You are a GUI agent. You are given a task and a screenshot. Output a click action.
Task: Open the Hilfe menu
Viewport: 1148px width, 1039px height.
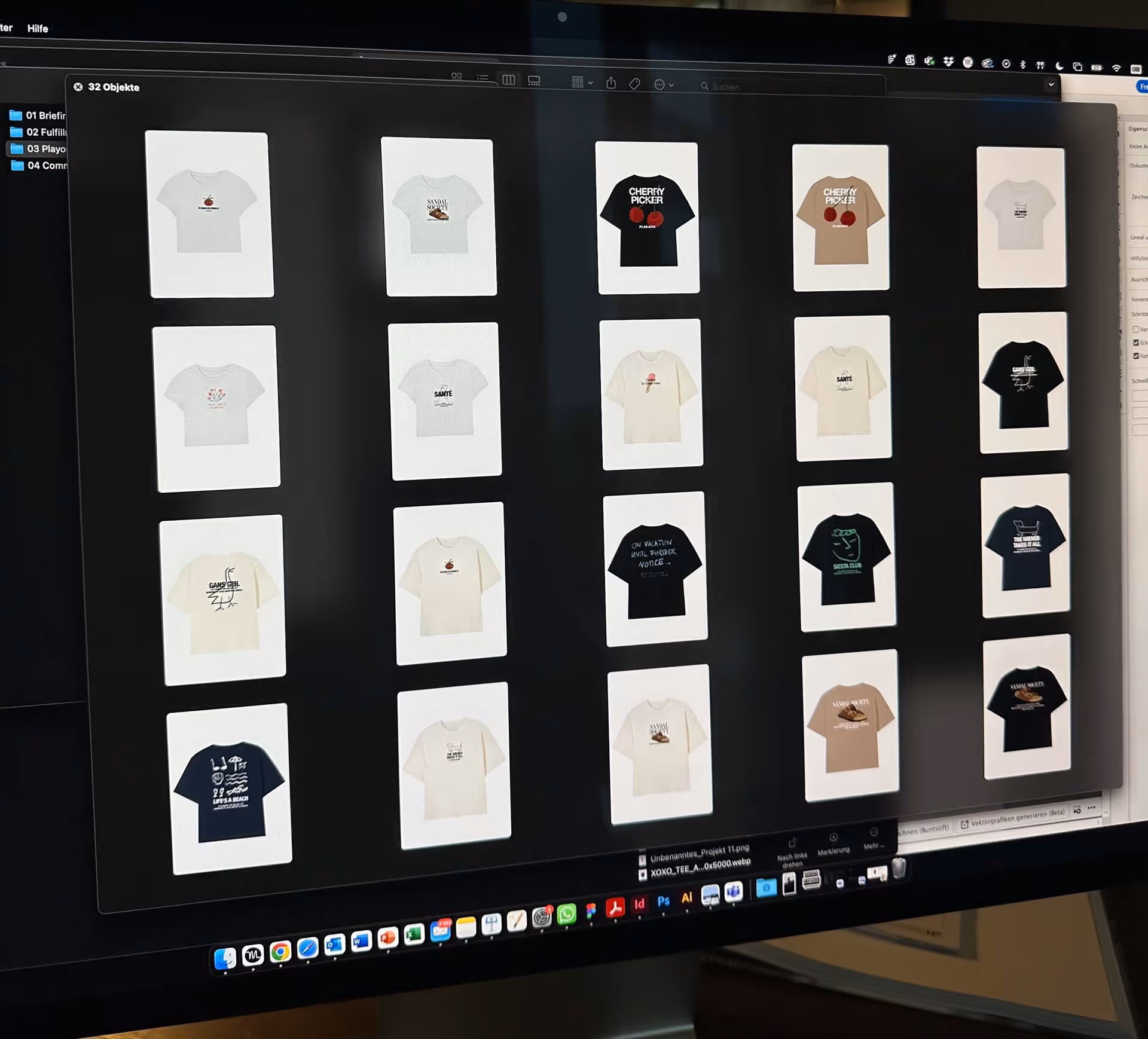[38, 28]
